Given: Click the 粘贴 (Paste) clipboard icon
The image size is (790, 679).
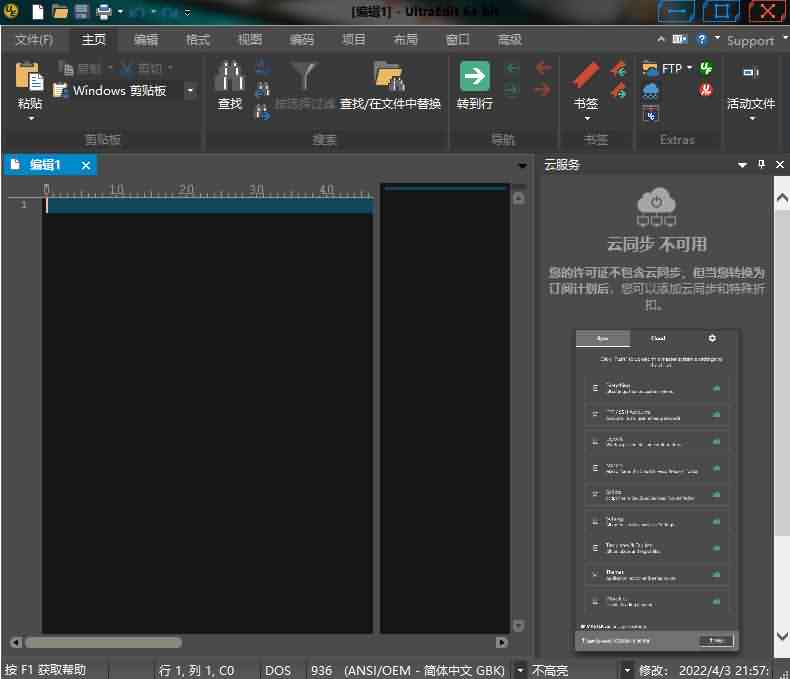Looking at the screenshot, I should pyautogui.click(x=30, y=77).
